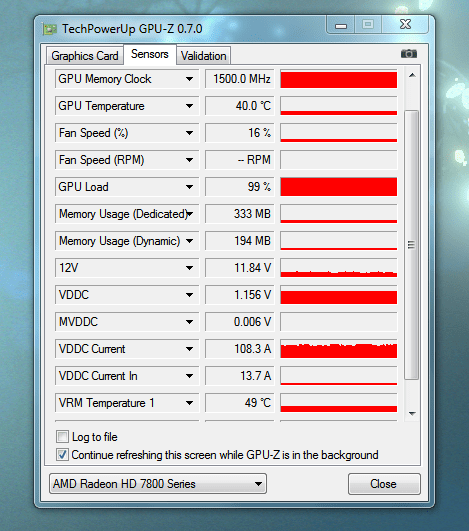This screenshot has height=531, width=469.
Task: Click the 333 MB memory value
Action: (x=239, y=214)
